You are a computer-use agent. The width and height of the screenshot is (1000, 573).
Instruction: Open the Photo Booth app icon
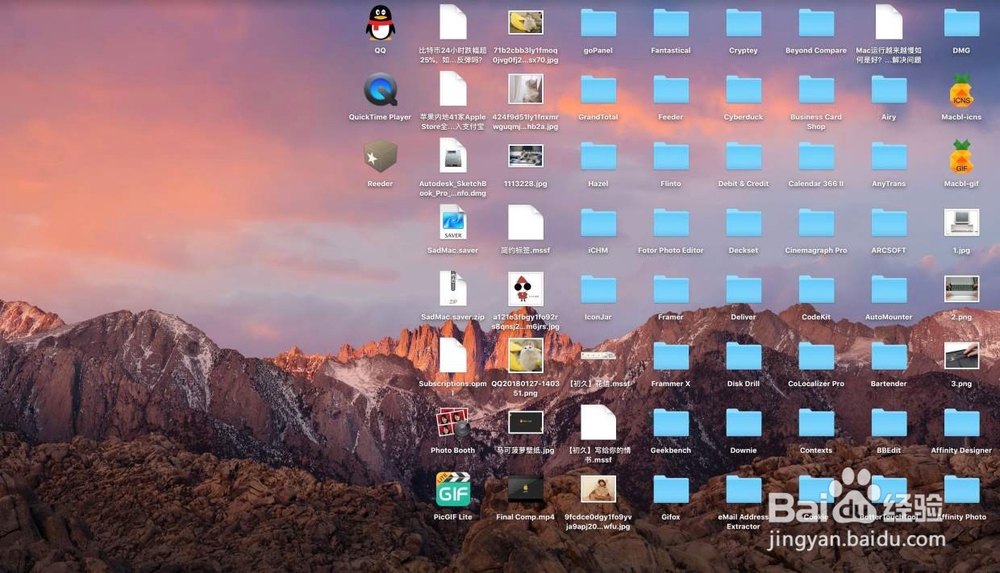453,422
